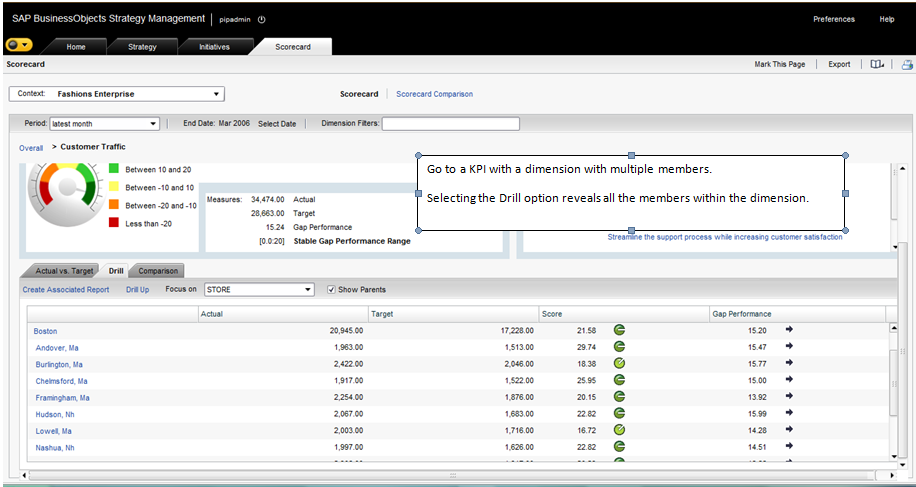Click the horizontal scrollbar right arrow at bottom

tap(893, 475)
